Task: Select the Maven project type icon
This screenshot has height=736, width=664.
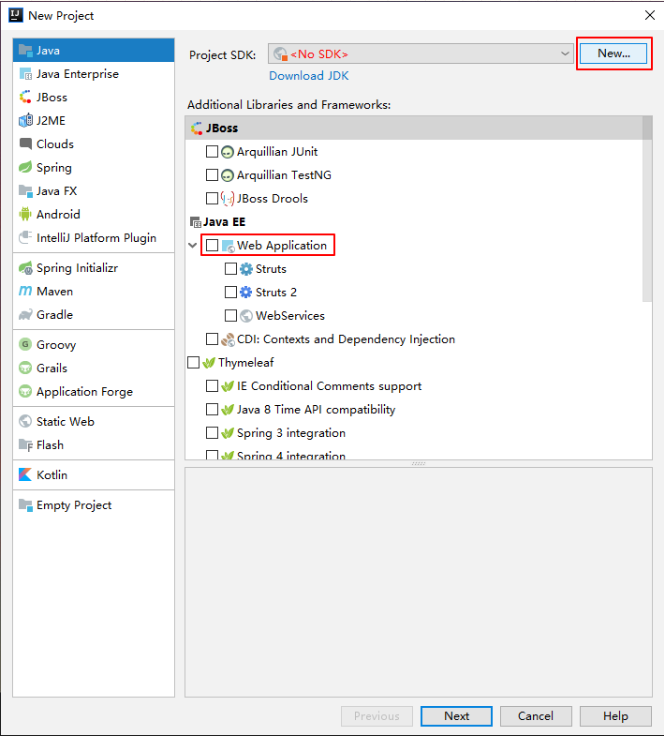Action: click(x=27, y=291)
